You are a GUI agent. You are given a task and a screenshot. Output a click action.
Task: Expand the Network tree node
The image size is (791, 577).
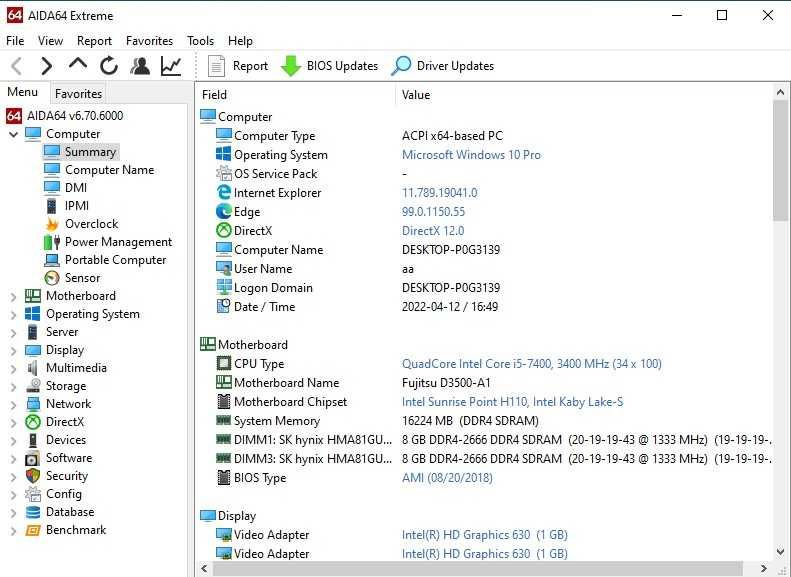[x=14, y=405]
